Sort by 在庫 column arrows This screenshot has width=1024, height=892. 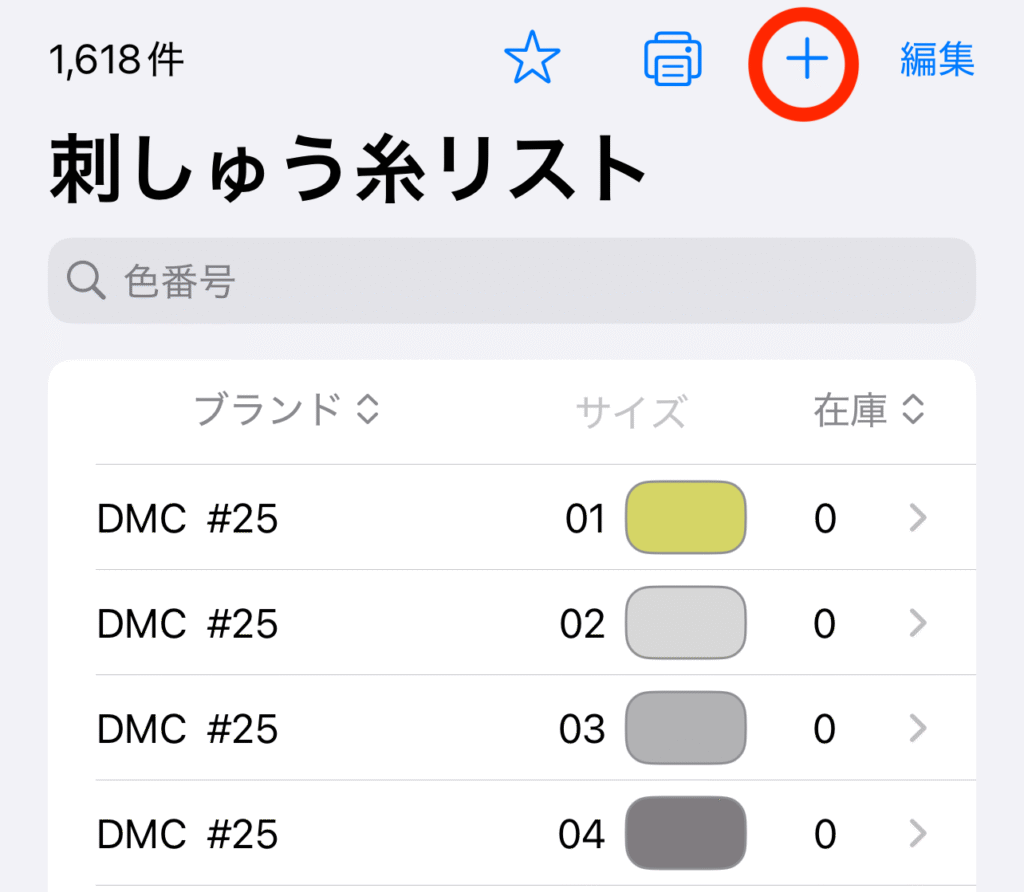tap(913, 409)
